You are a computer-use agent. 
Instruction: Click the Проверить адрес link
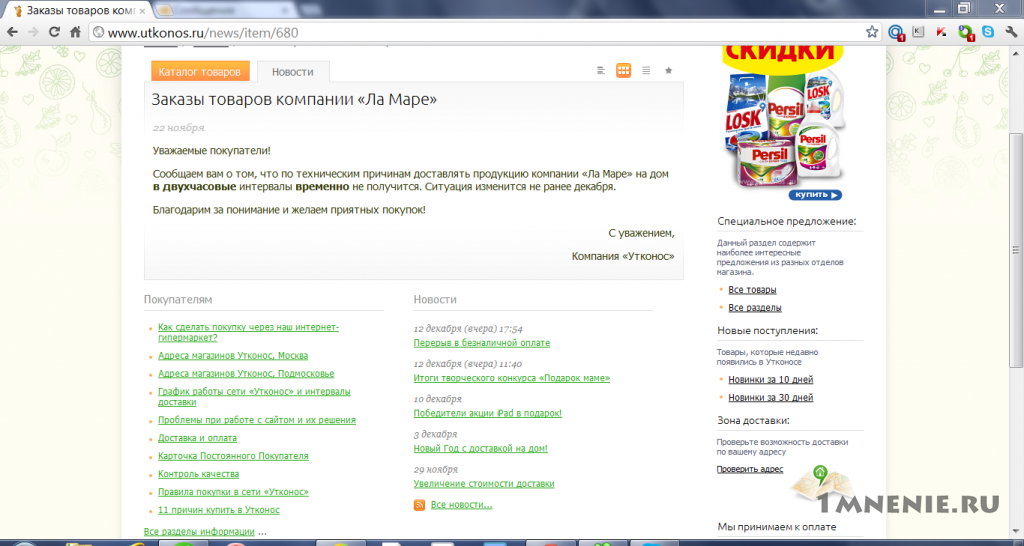750,469
